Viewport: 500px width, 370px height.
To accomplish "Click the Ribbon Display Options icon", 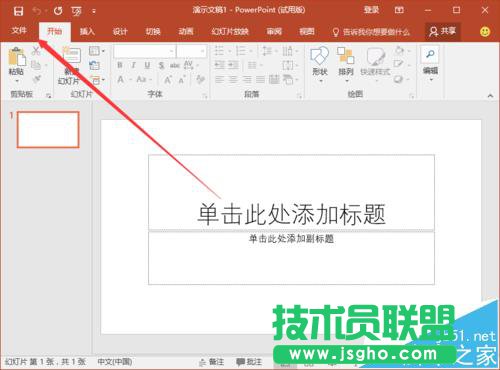I will (x=399, y=10).
